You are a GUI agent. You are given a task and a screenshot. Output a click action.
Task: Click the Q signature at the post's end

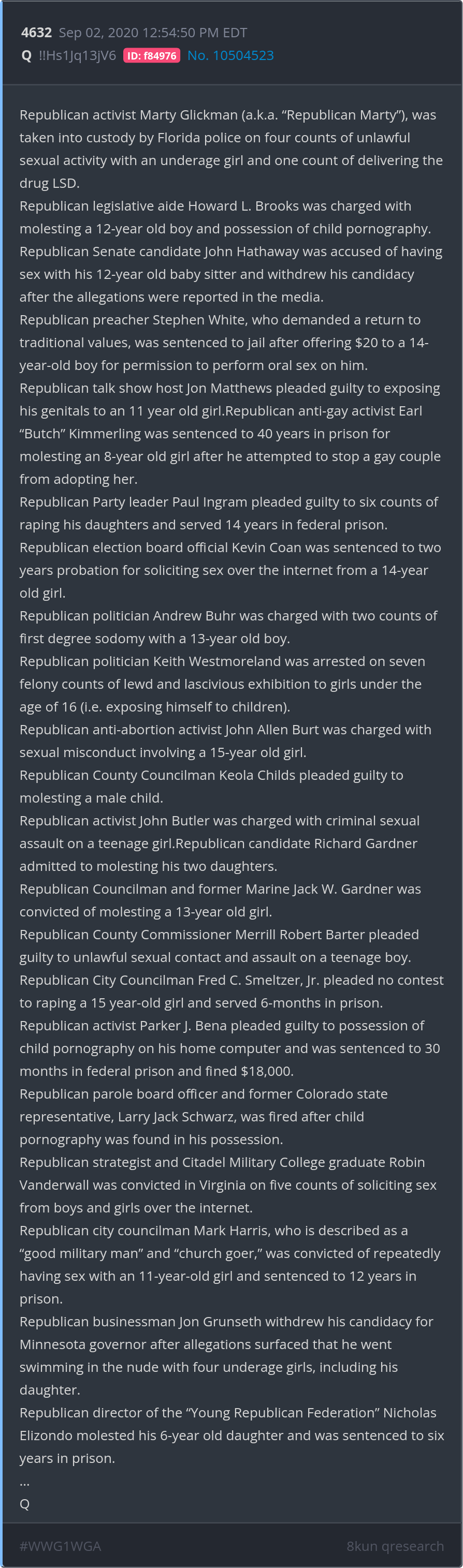pyautogui.click(x=24, y=1503)
